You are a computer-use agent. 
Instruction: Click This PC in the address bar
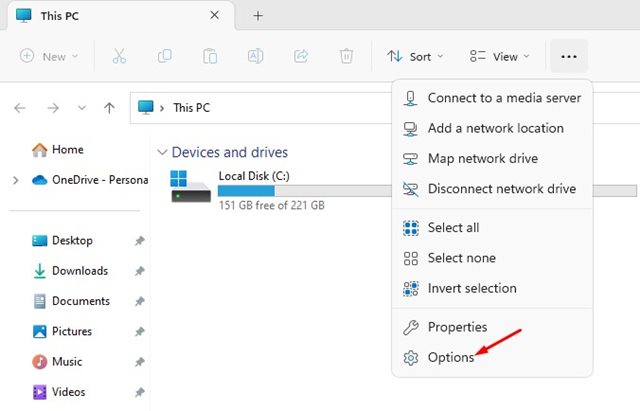[191, 108]
